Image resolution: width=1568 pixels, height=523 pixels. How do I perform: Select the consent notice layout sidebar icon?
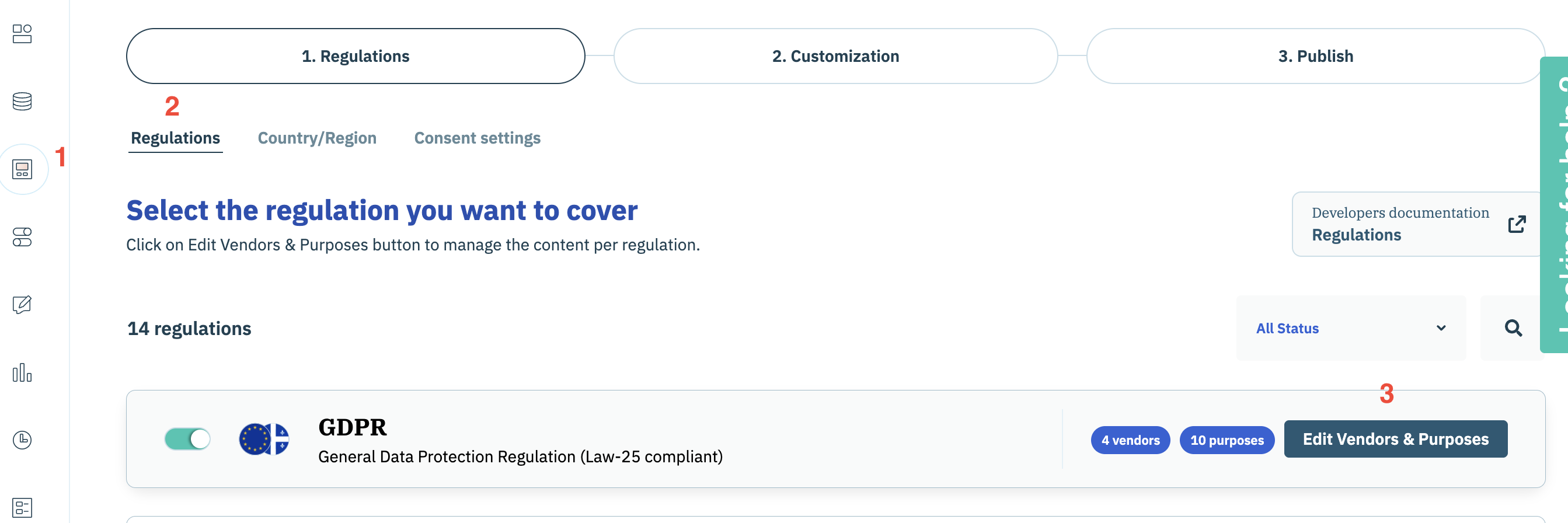pyautogui.click(x=23, y=169)
